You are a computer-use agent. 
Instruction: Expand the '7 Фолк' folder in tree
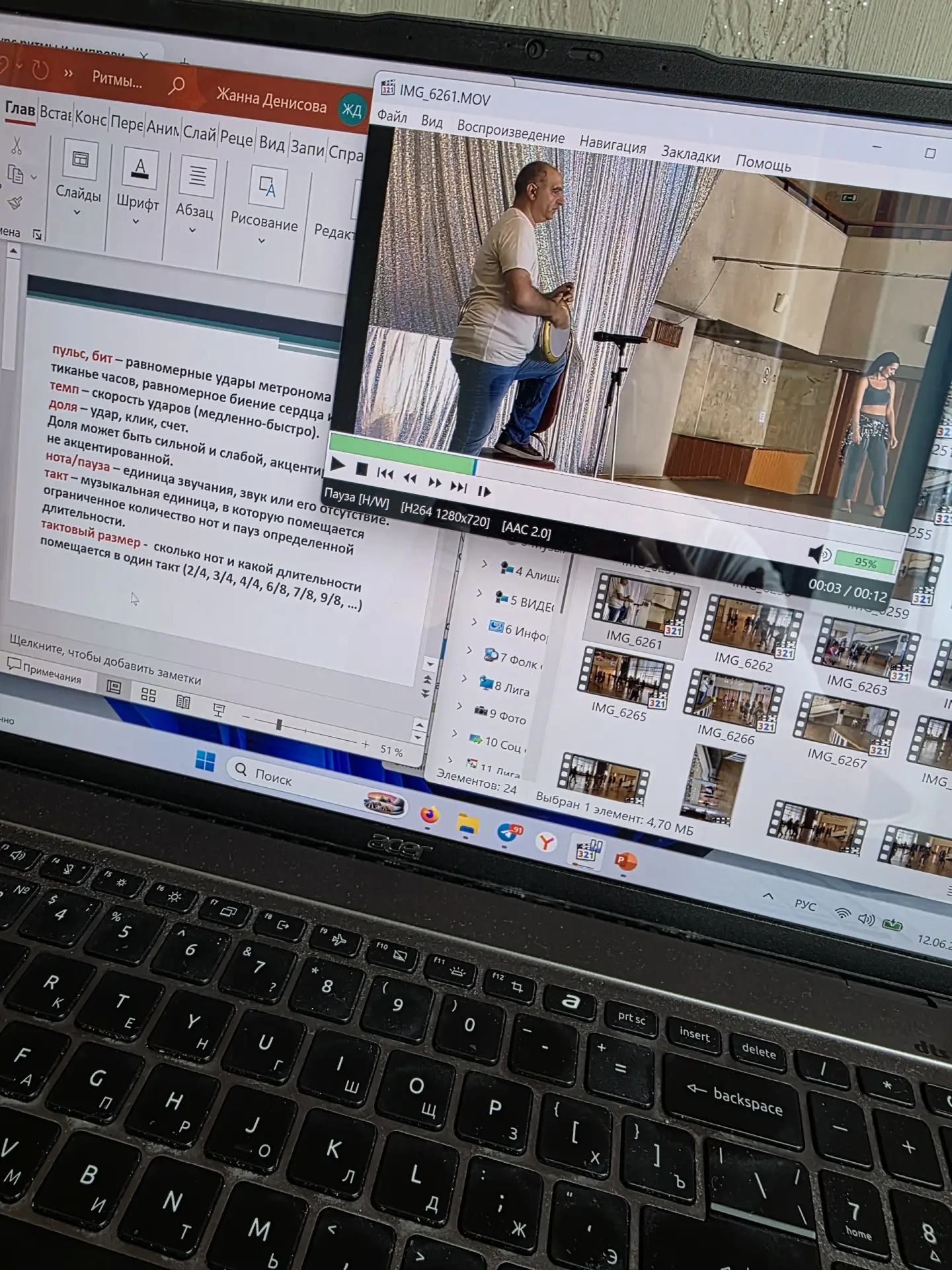point(469,650)
